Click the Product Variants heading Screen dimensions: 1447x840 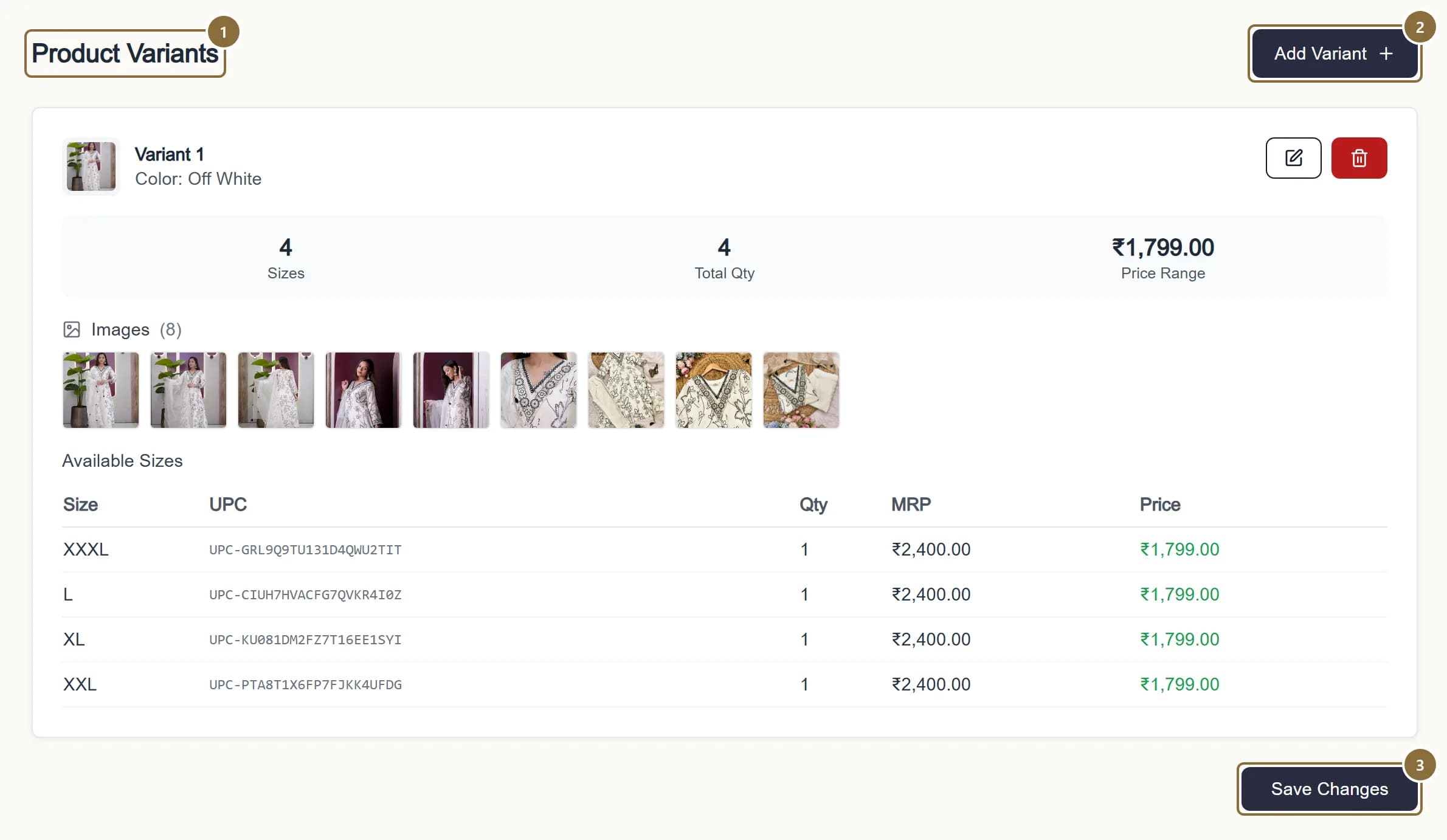[125, 53]
